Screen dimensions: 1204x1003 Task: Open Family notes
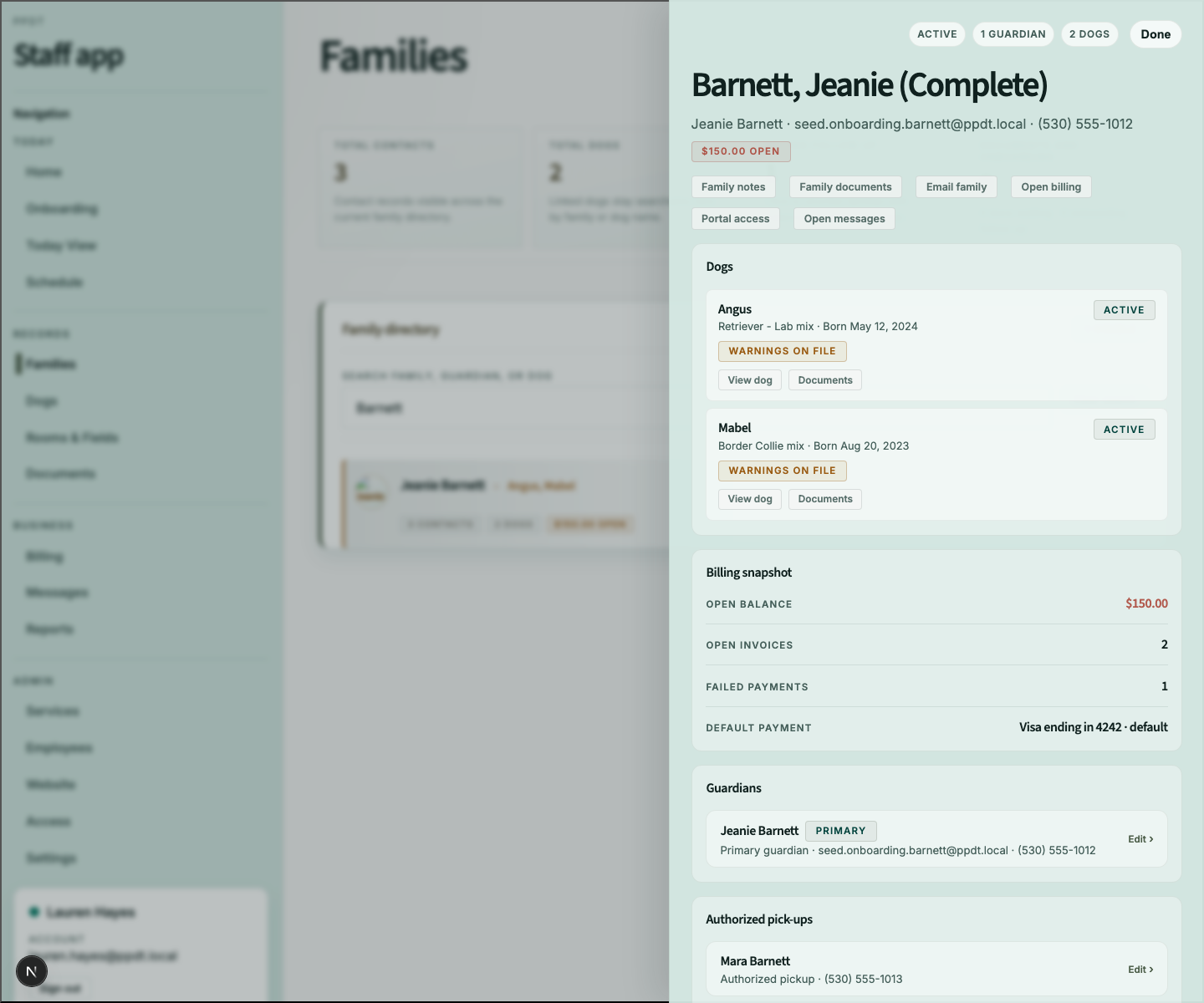733,187
